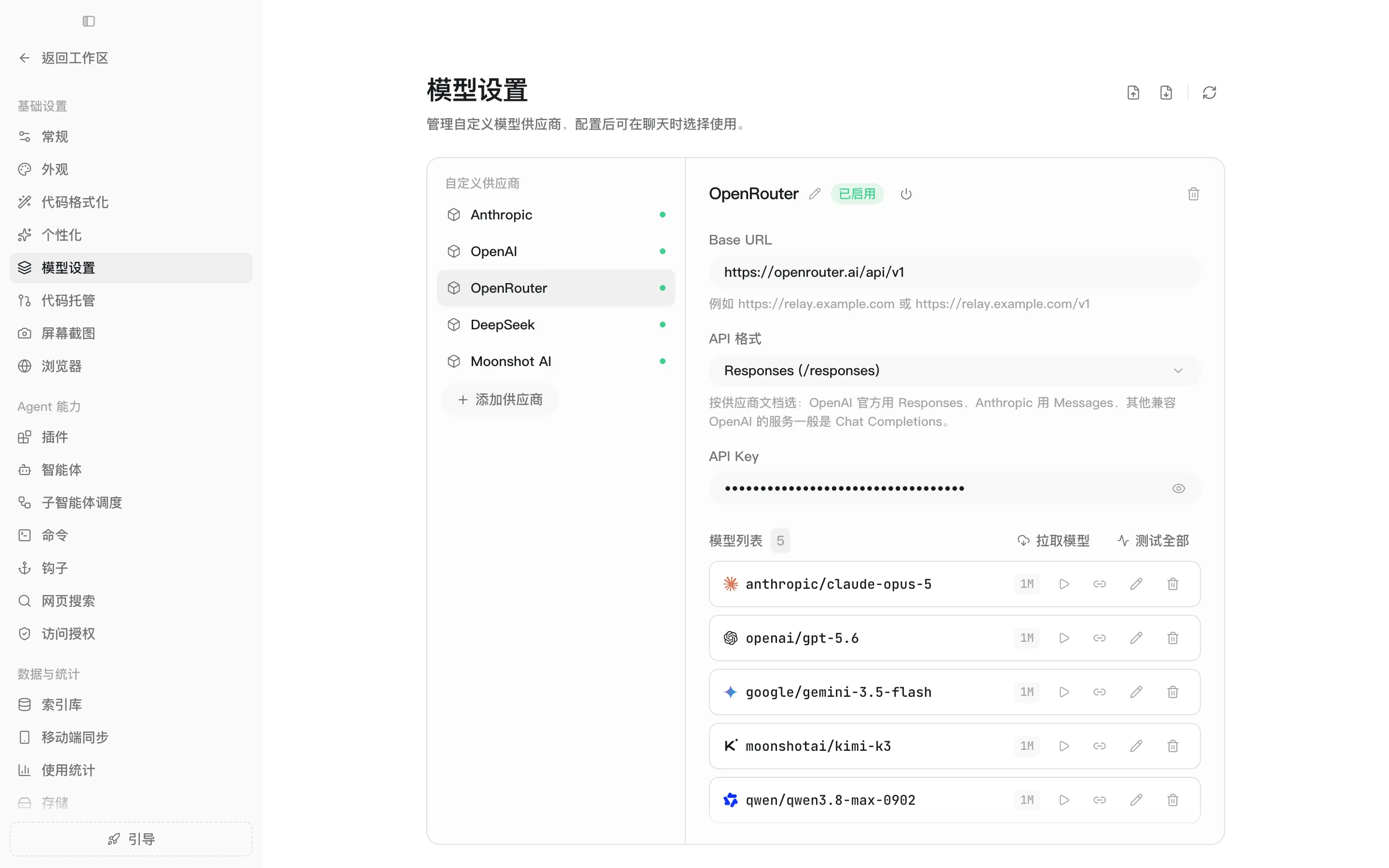1389x868 pixels.
Task: Delete the qwen/qwen3.8-max-0902 model
Action: (x=1172, y=800)
